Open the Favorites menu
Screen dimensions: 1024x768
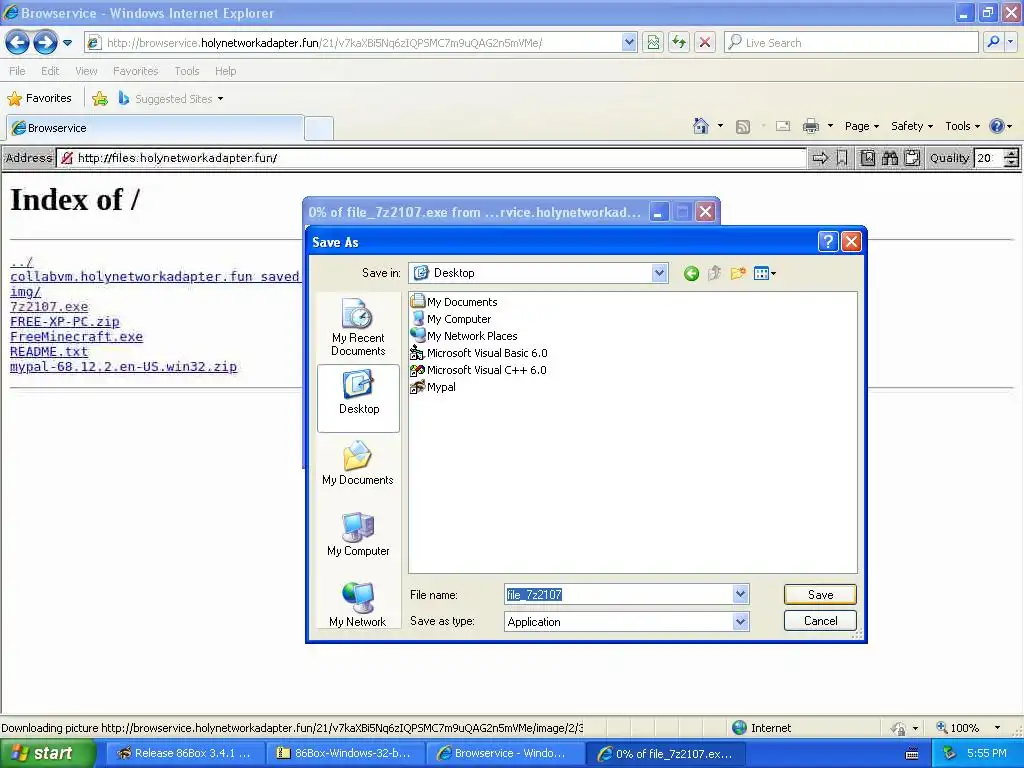(x=135, y=71)
